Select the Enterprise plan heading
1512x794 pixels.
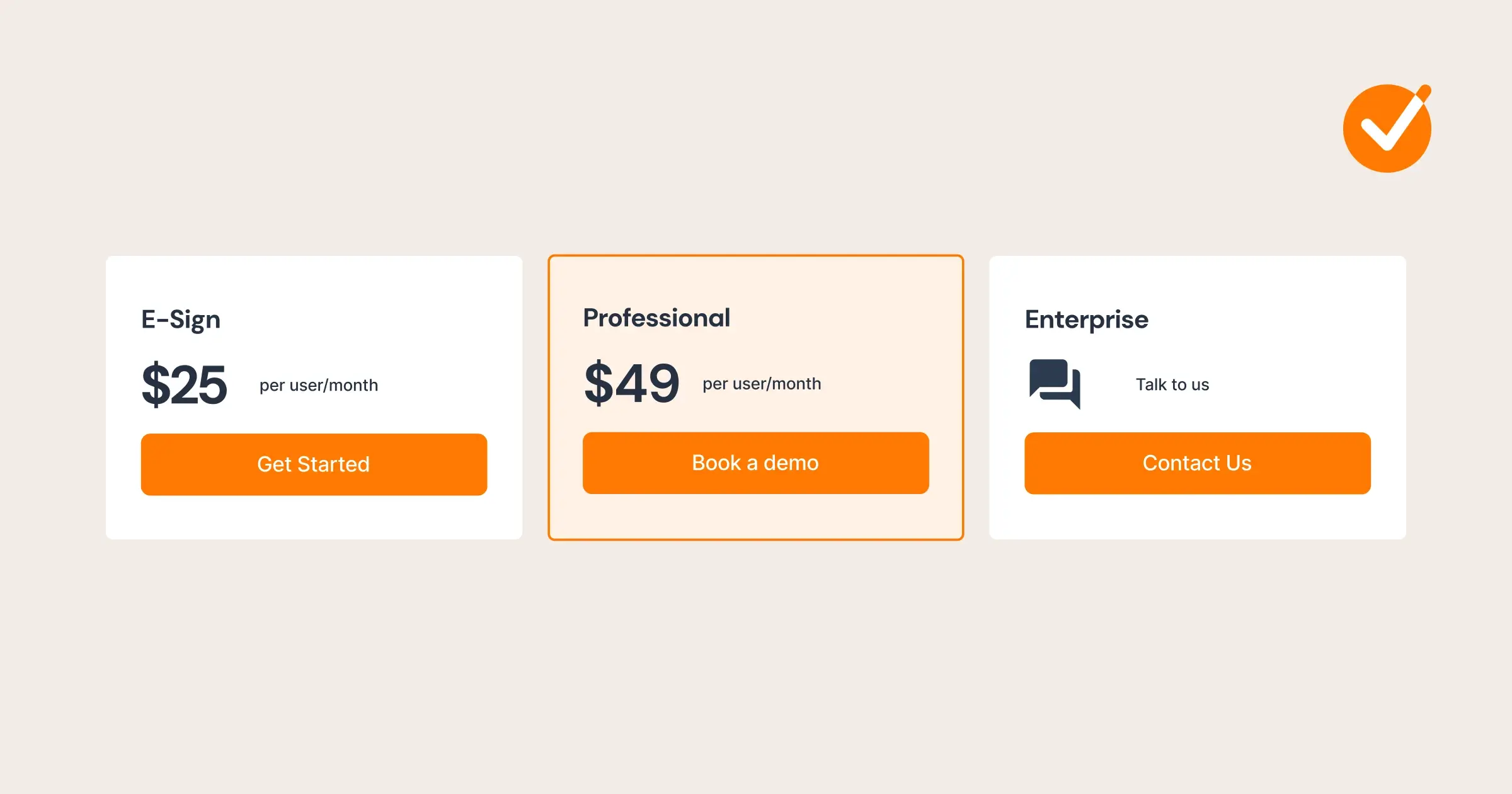1086,319
